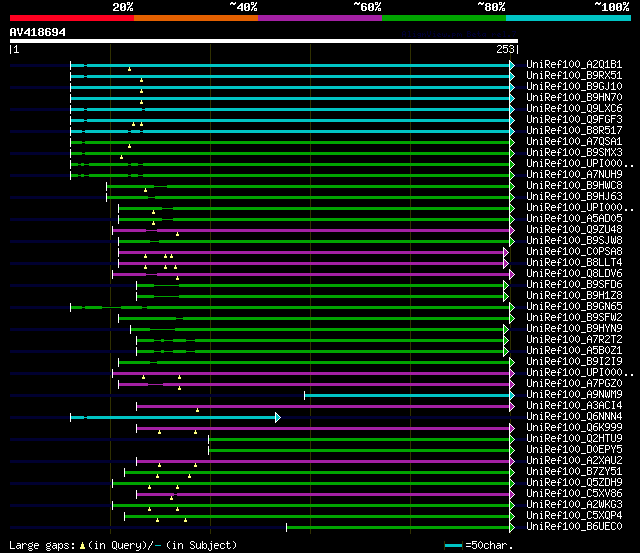
Task: Click the green ~80% identity legend segment
Action: [444, 18]
